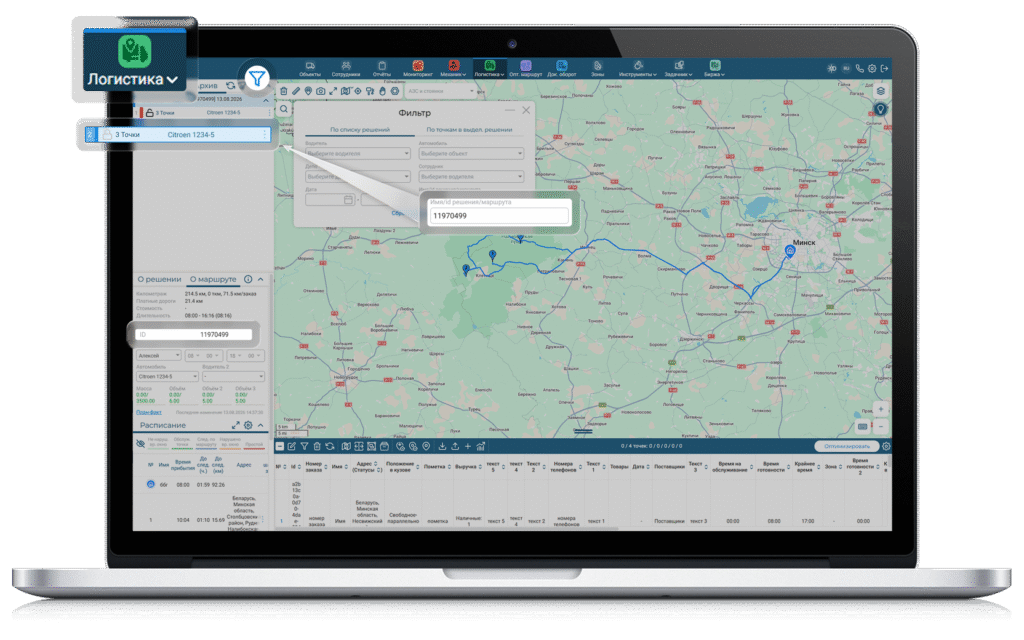Click the funnel filter icon beside the archive tab
1024x640 pixels.
[257, 78]
